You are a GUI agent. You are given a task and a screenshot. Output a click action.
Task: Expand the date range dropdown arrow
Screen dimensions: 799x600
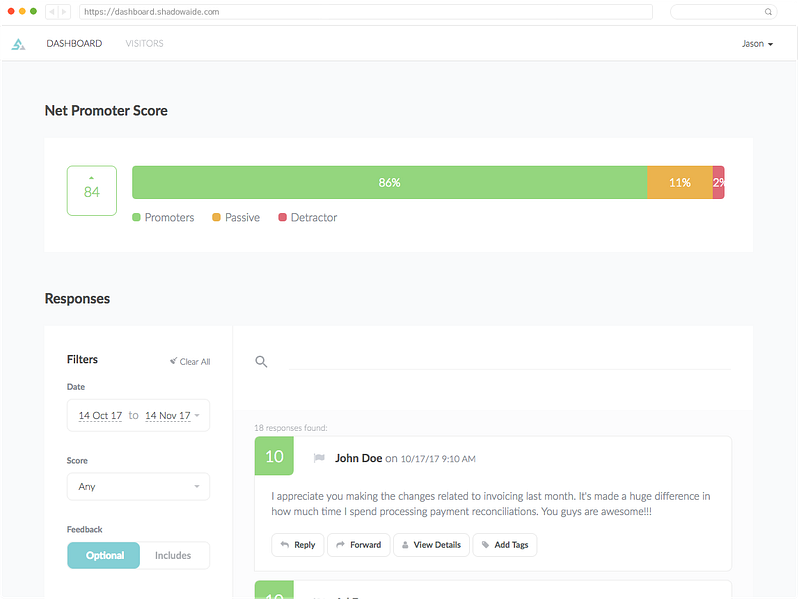tap(197, 415)
